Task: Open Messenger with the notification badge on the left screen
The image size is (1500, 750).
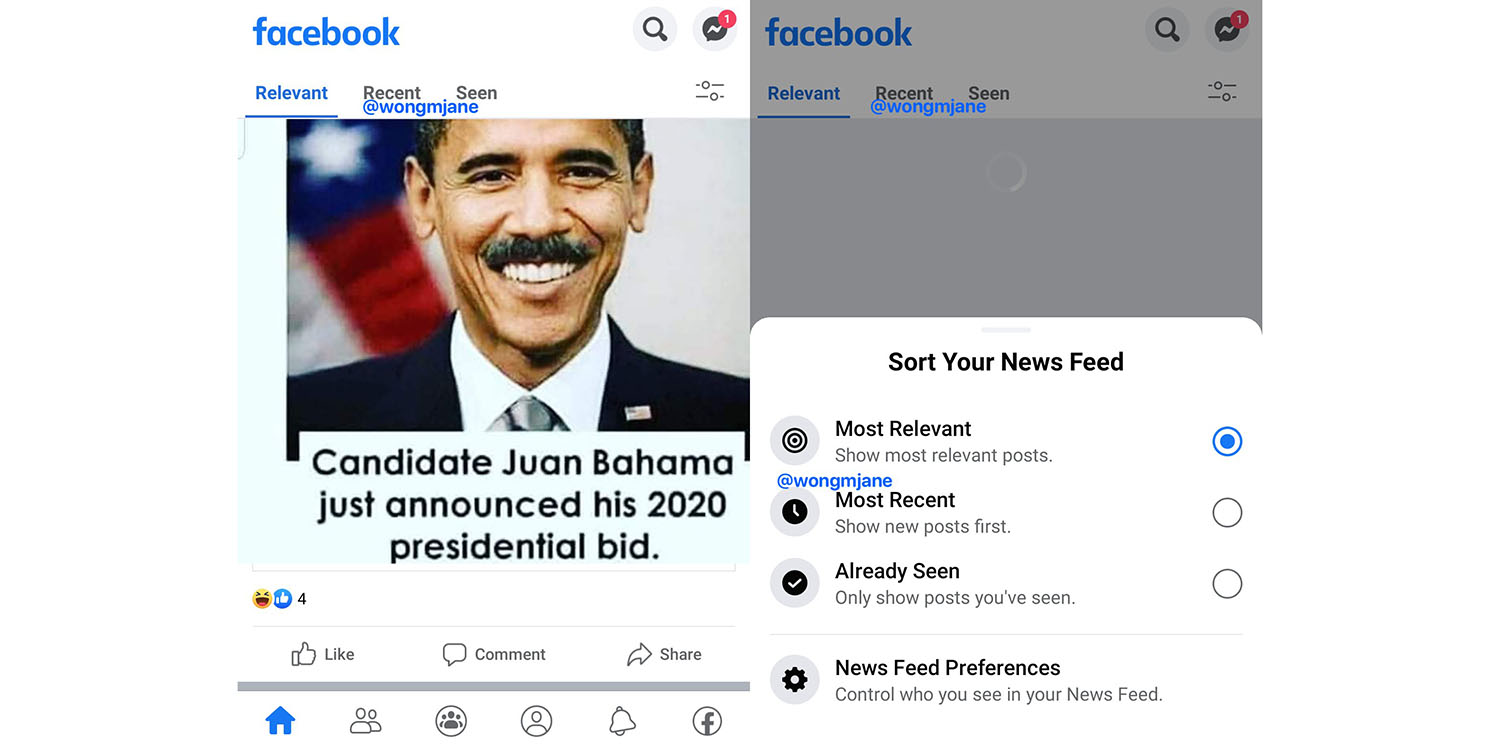Action: click(715, 29)
